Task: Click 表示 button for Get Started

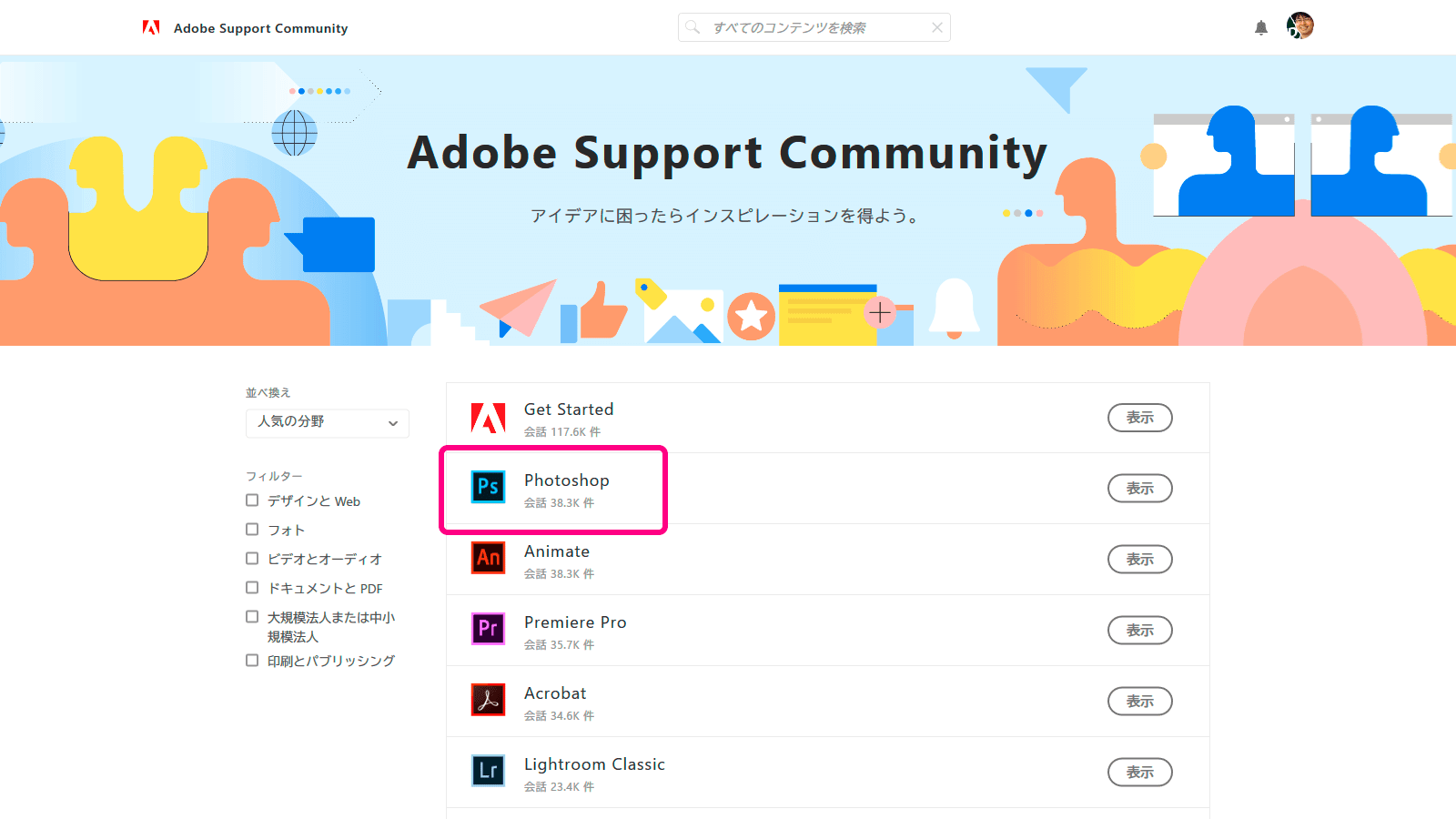Action: 1140,418
